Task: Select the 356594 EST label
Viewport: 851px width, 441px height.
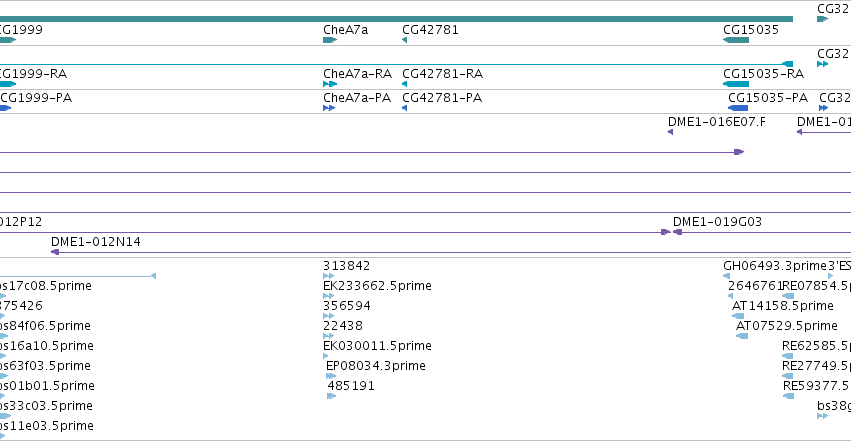Action: (347, 306)
